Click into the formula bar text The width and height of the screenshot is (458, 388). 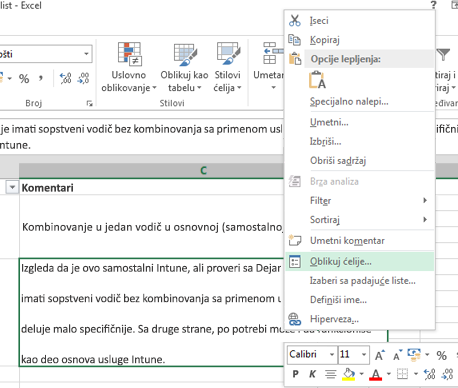pyautogui.click(x=141, y=137)
